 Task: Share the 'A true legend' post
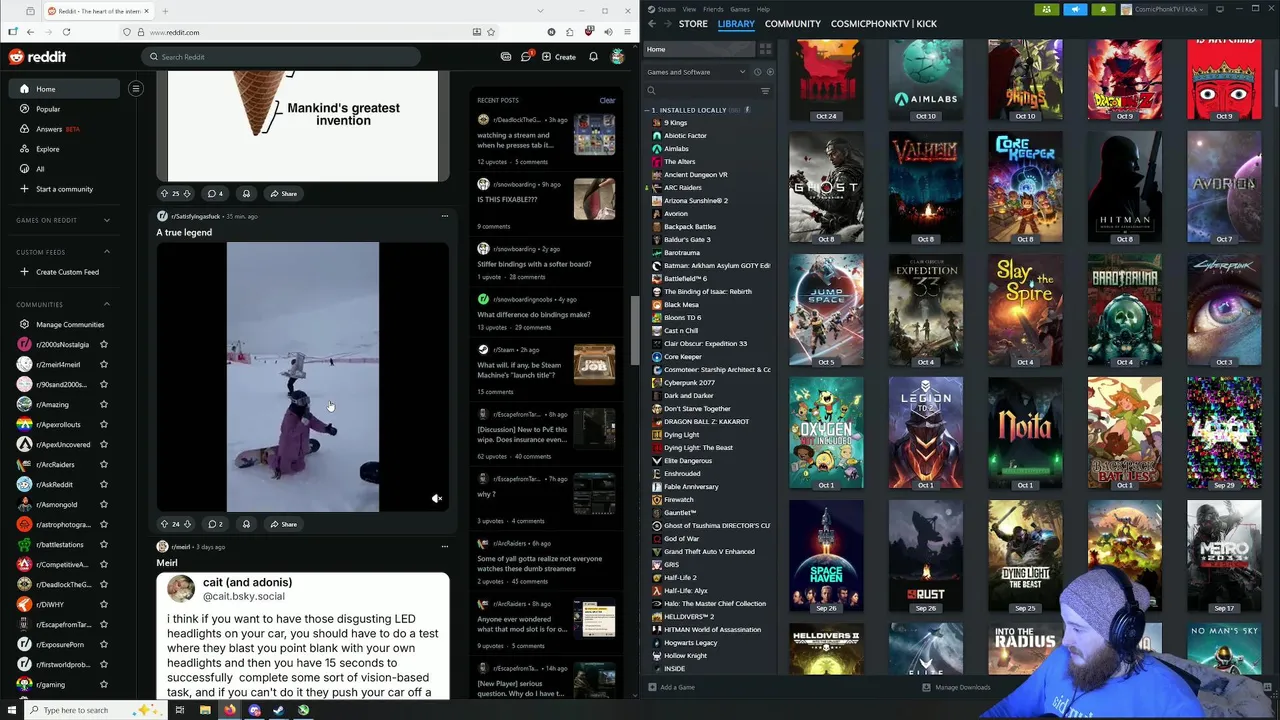click(x=283, y=524)
